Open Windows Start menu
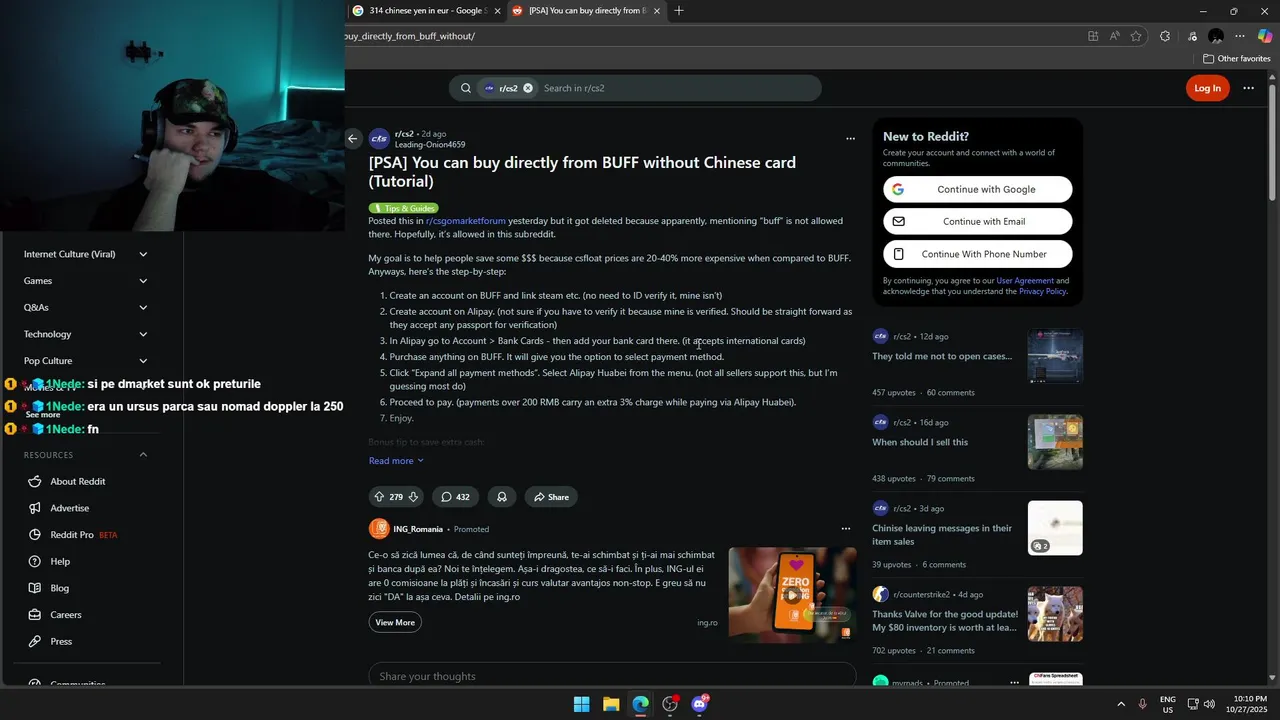The height and width of the screenshot is (720, 1280). click(x=581, y=704)
